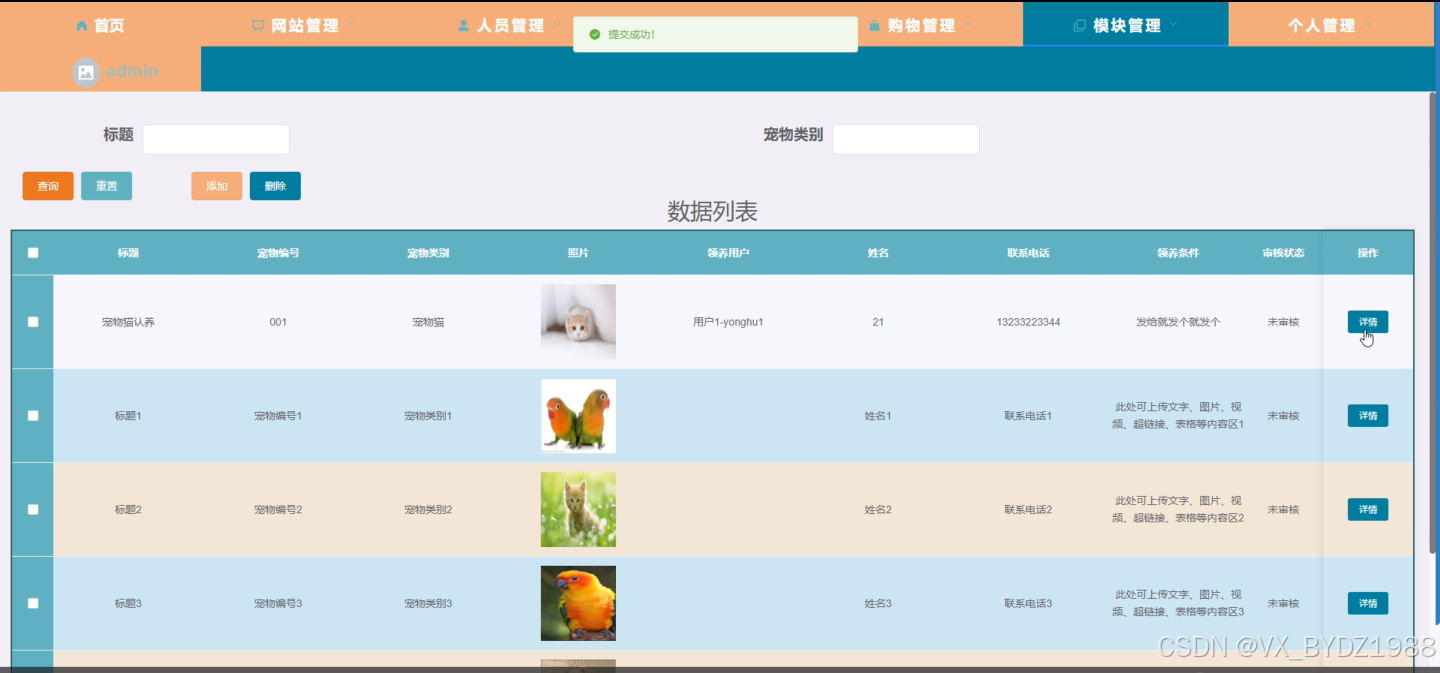Click the green success icon in the toast
Viewport: 1440px width, 673px height.
point(595,34)
